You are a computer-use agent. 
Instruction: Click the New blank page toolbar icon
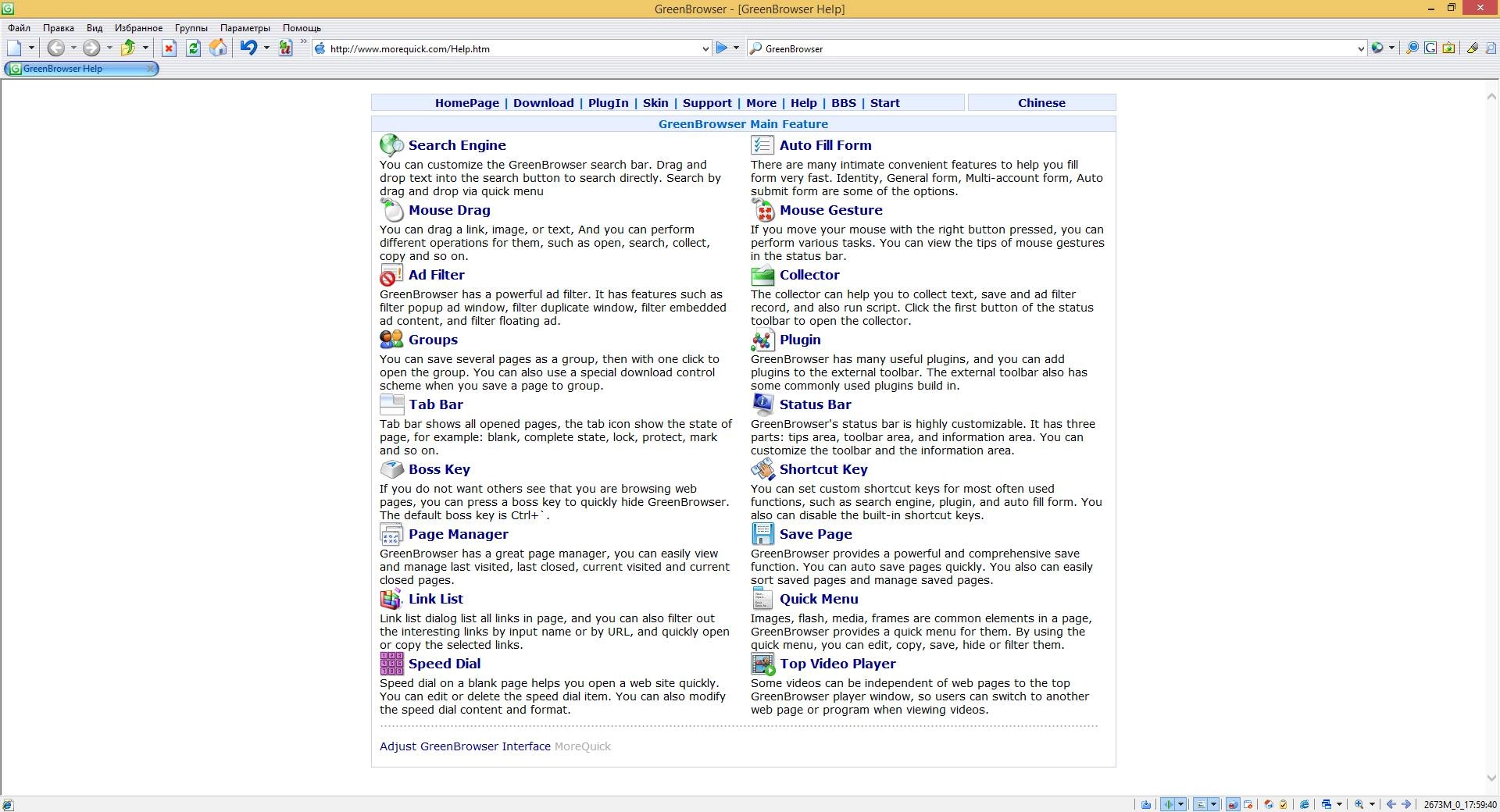point(14,48)
